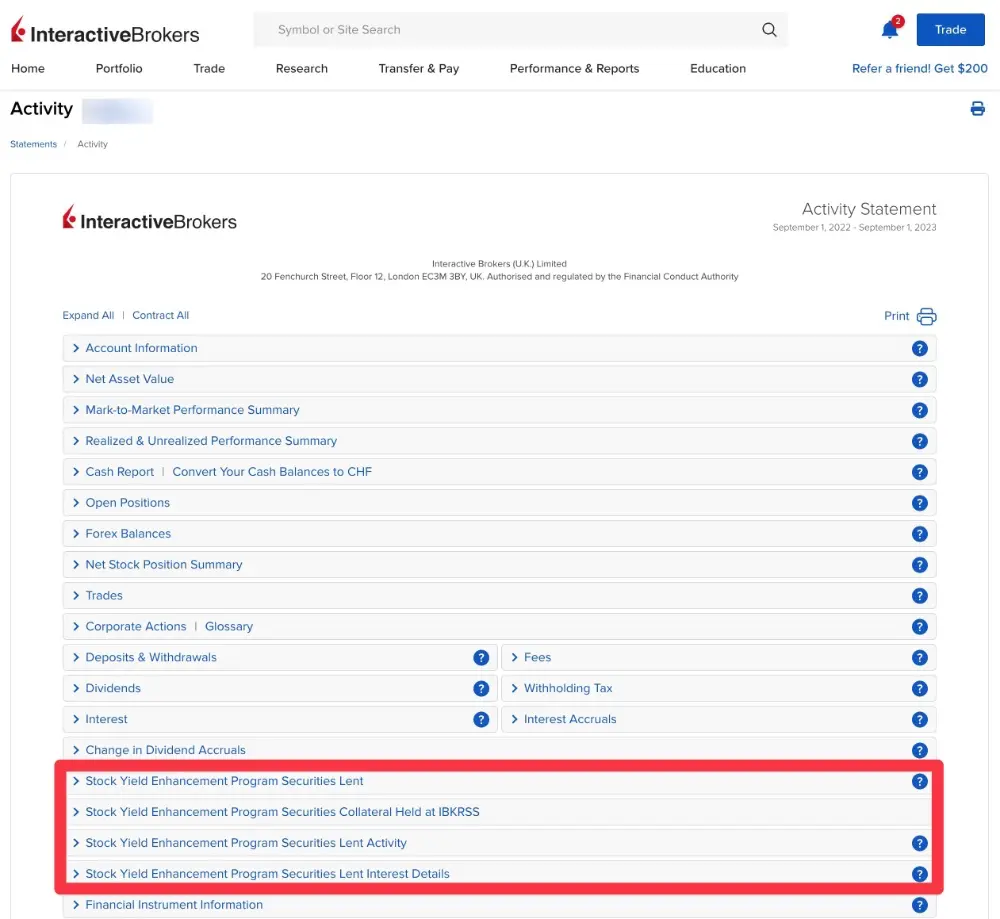This screenshot has height=919, width=1000.
Task: Open help for Securities Lent Activity
Action: click(919, 843)
